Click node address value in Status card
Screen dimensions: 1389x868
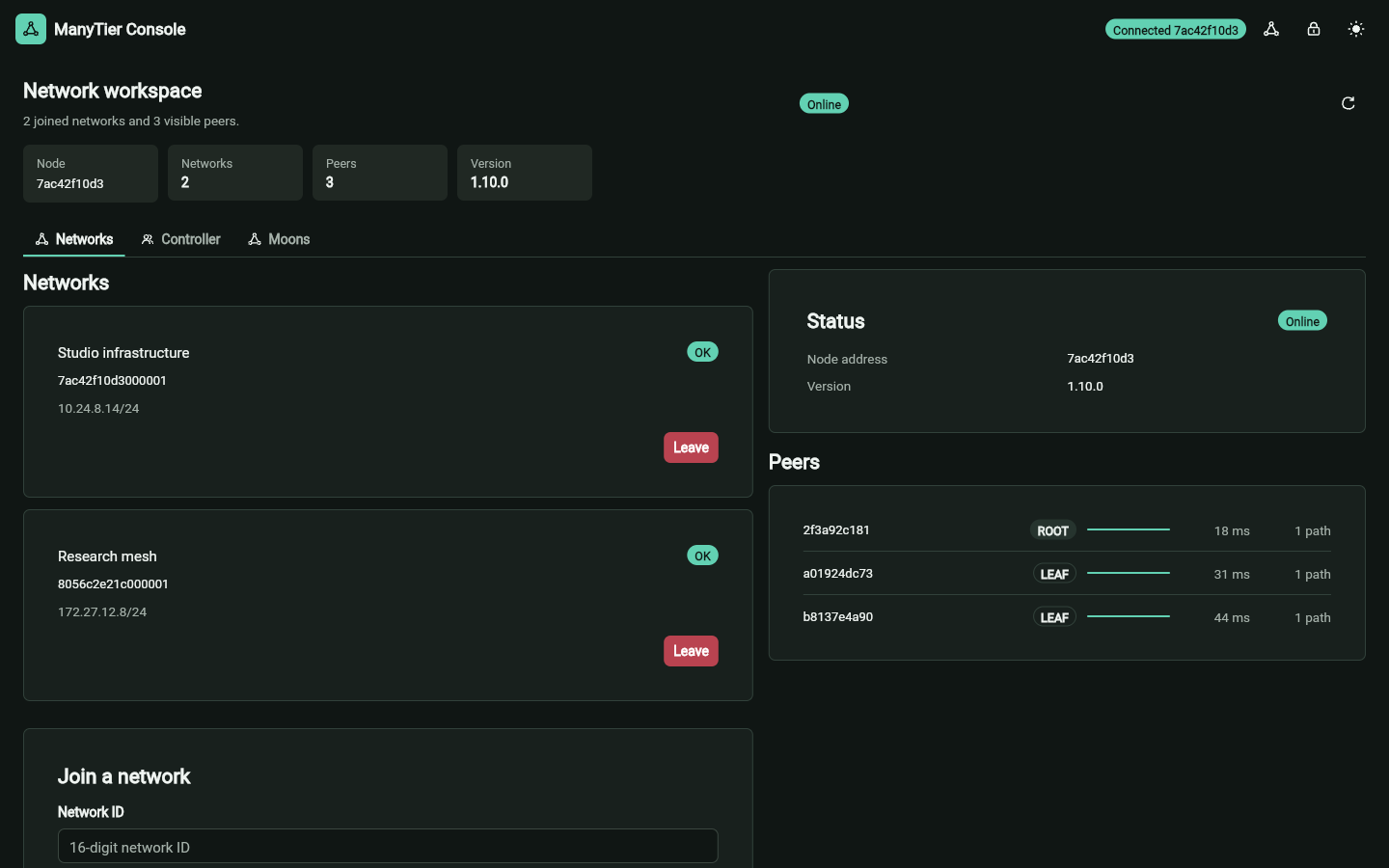(x=1101, y=358)
